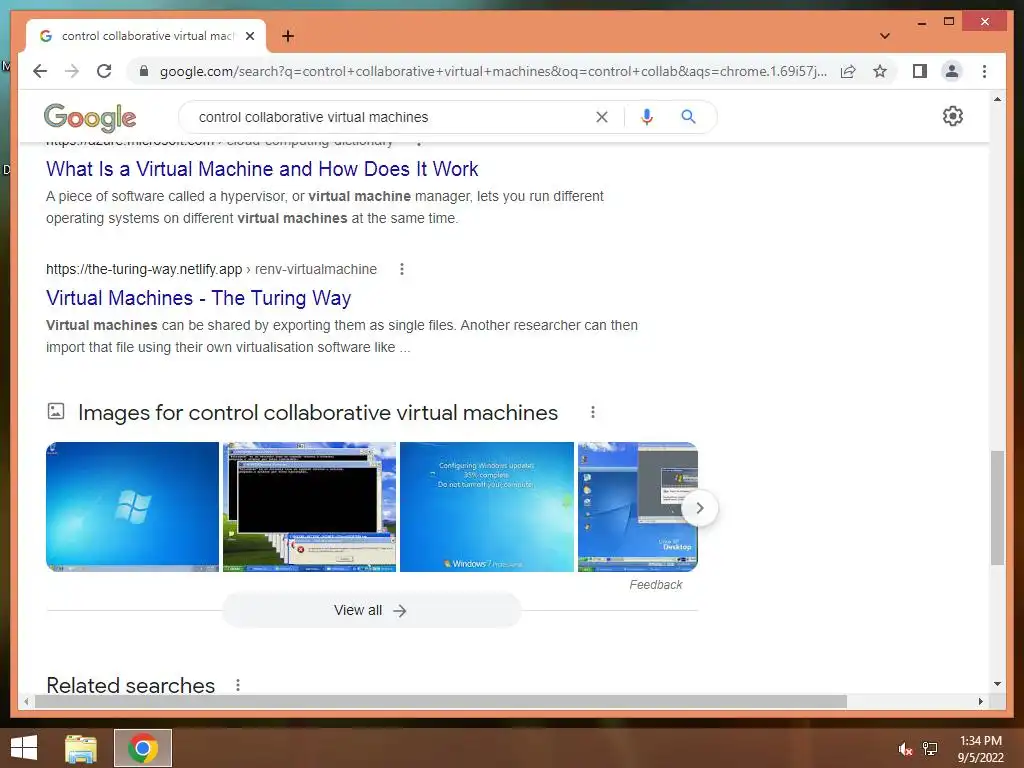This screenshot has width=1024, height=768.
Task: Click horizontal scrollbar right arrow
Action: (x=980, y=701)
